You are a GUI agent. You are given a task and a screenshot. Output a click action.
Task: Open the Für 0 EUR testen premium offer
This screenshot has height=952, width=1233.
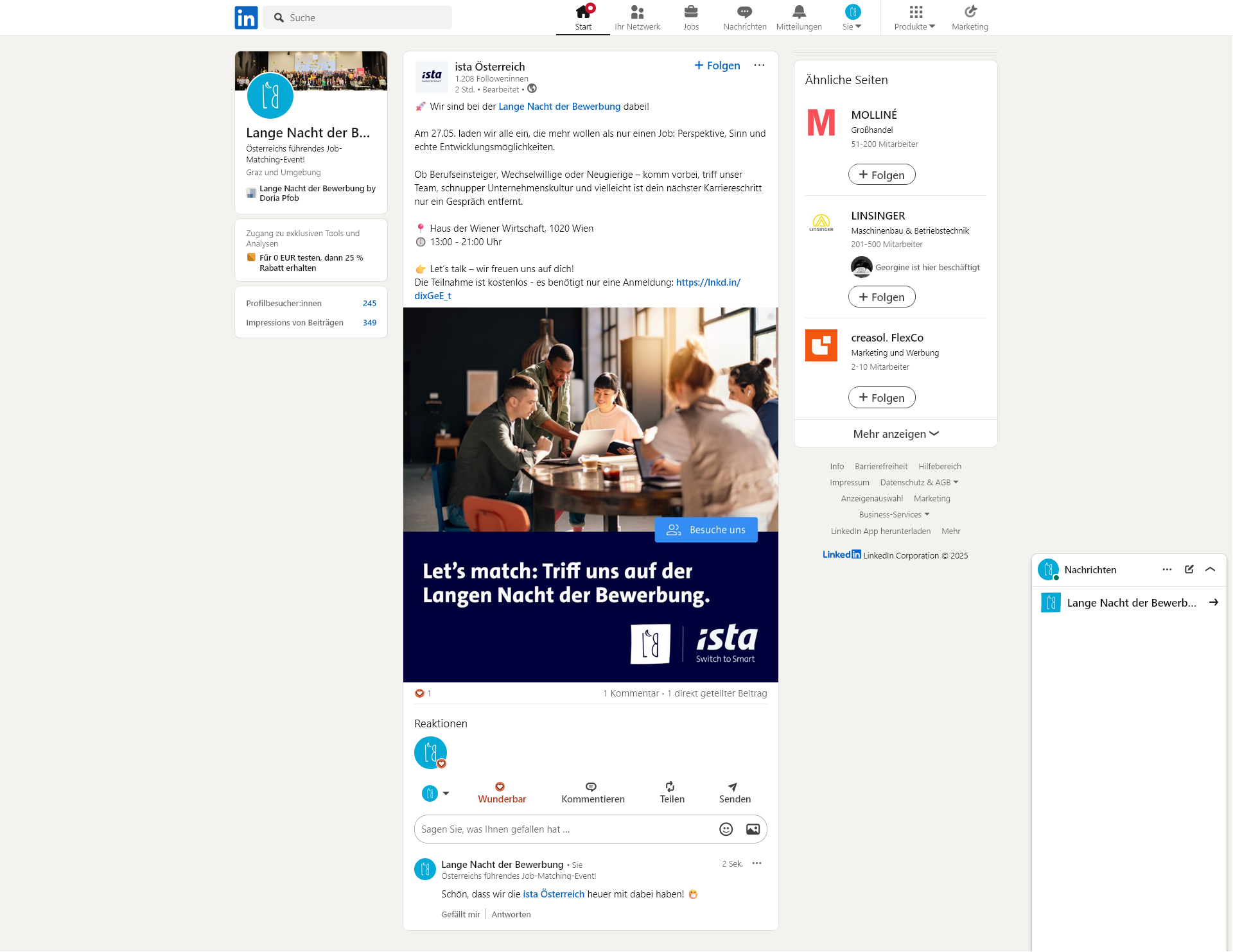[x=311, y=263]
